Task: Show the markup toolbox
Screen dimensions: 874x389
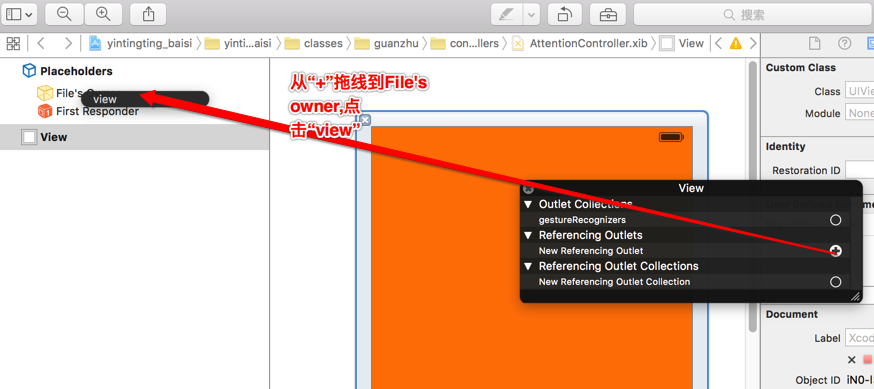Action: 608,14
